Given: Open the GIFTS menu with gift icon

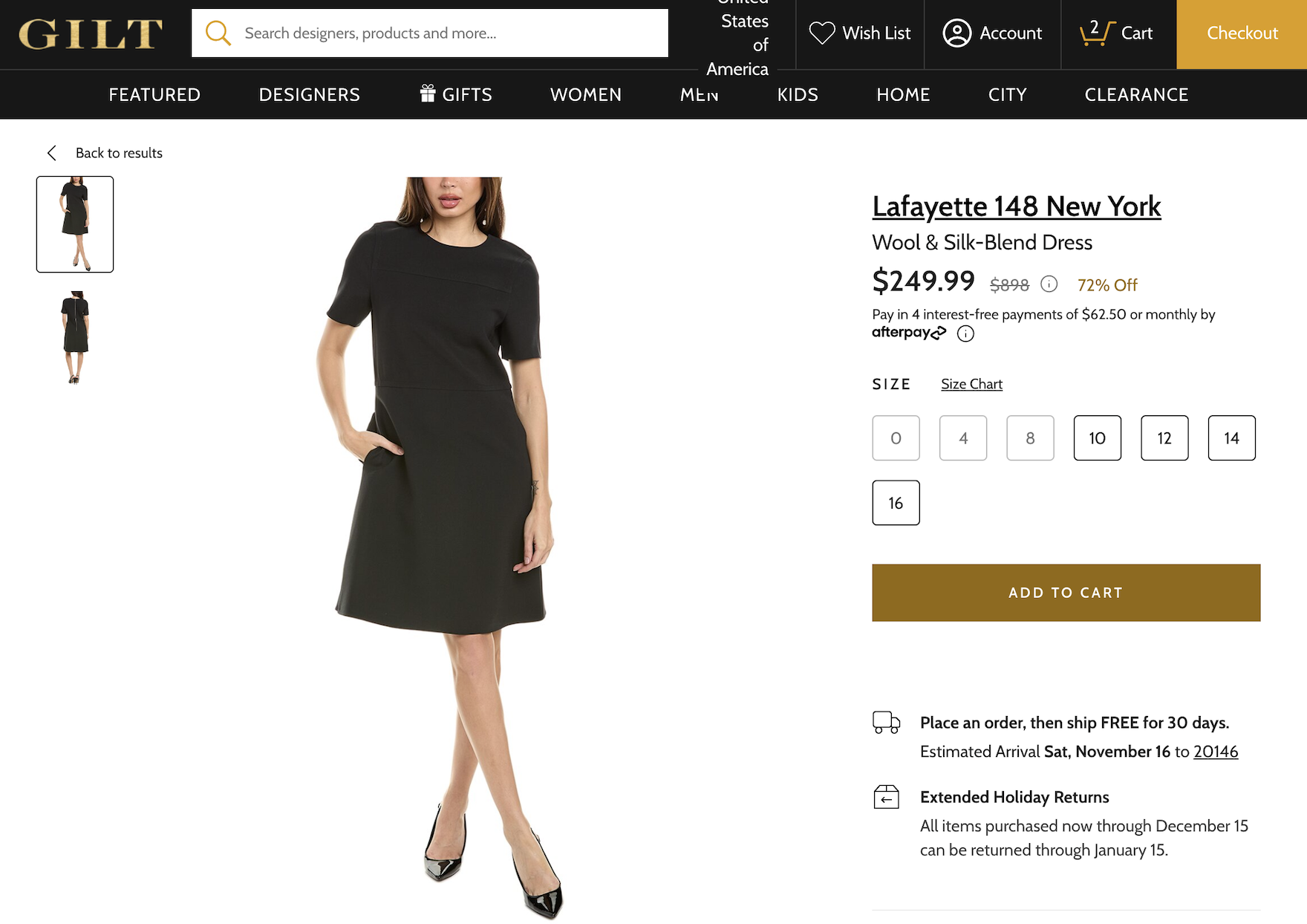Looking at the screenshot, I should tap(456, 95).
